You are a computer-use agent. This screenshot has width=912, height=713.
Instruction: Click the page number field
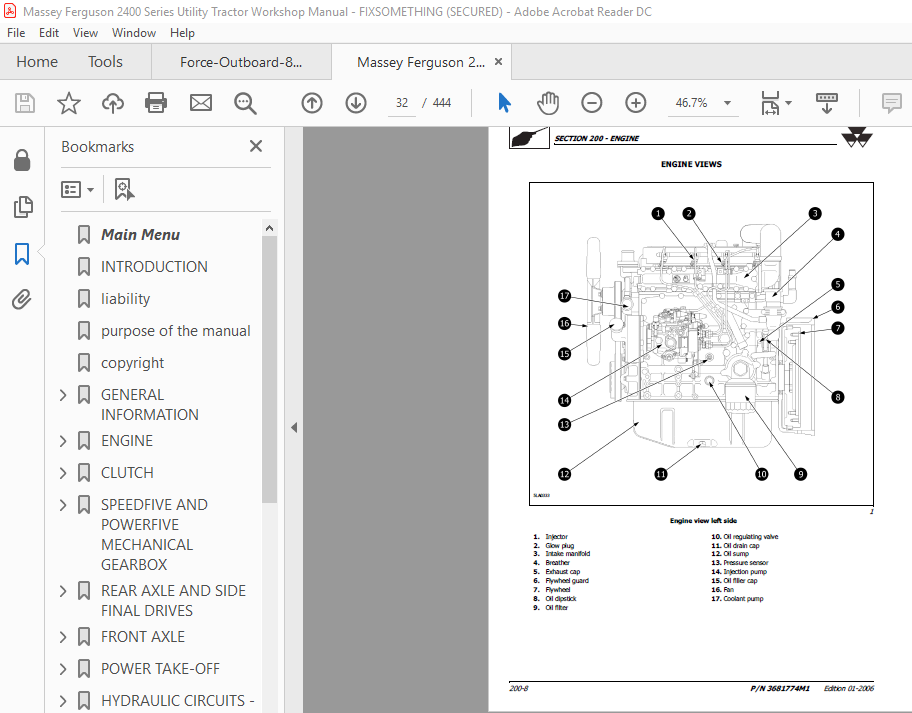coord(402,103)
